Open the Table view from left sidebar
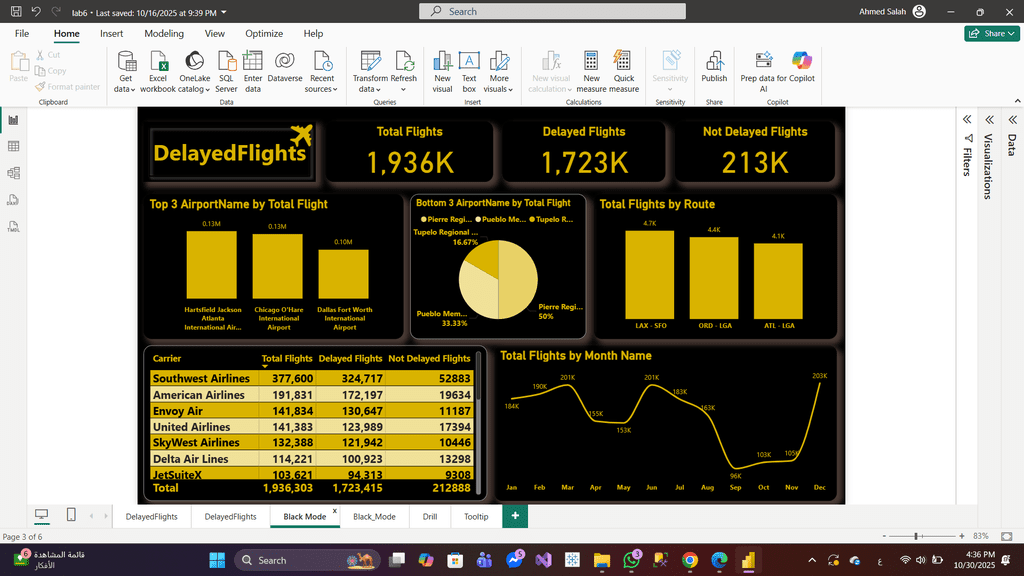1024x576 pixels. pos(14,146)
